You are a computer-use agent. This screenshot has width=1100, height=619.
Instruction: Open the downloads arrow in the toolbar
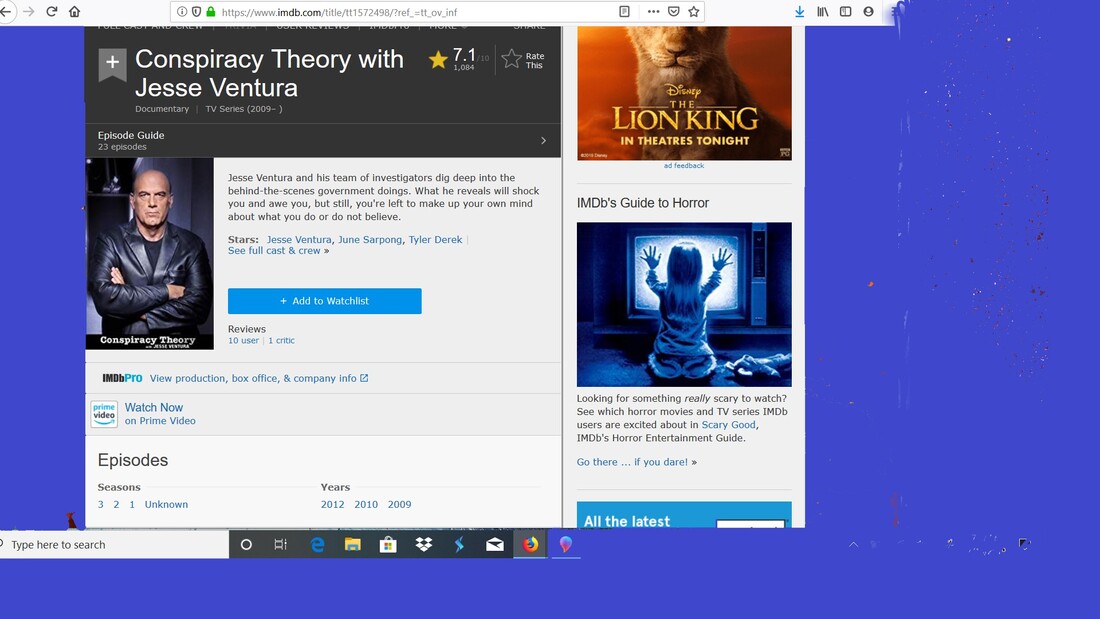799,12
